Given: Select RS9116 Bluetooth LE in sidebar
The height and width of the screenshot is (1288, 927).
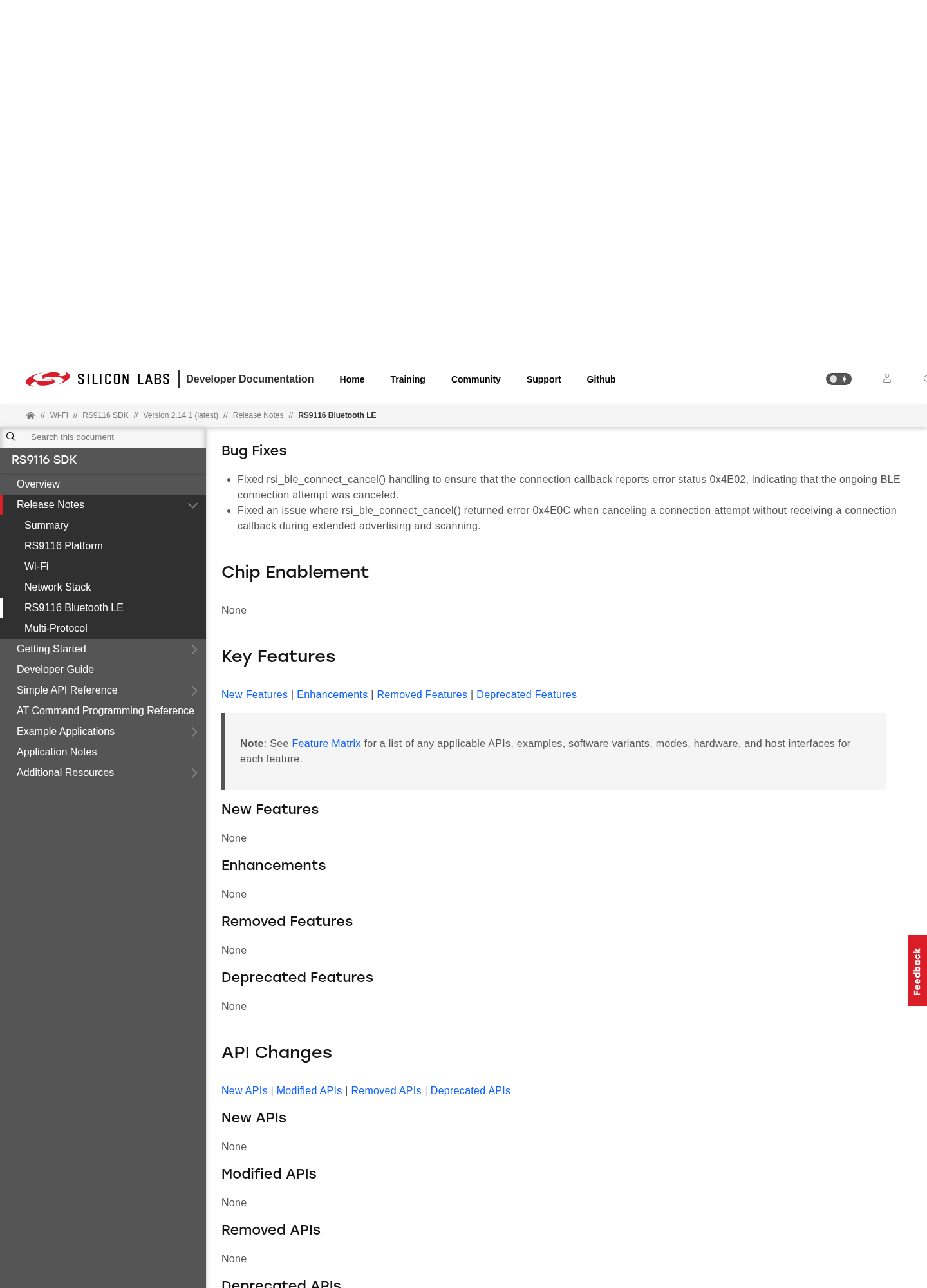Looking at the screenshot, I should pos(103,608).
